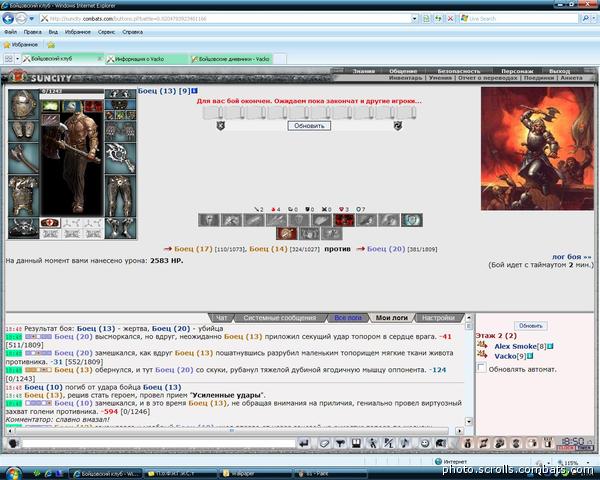Open the tab list dropdown arrow
600x480 pixels.
pos(17,59)
